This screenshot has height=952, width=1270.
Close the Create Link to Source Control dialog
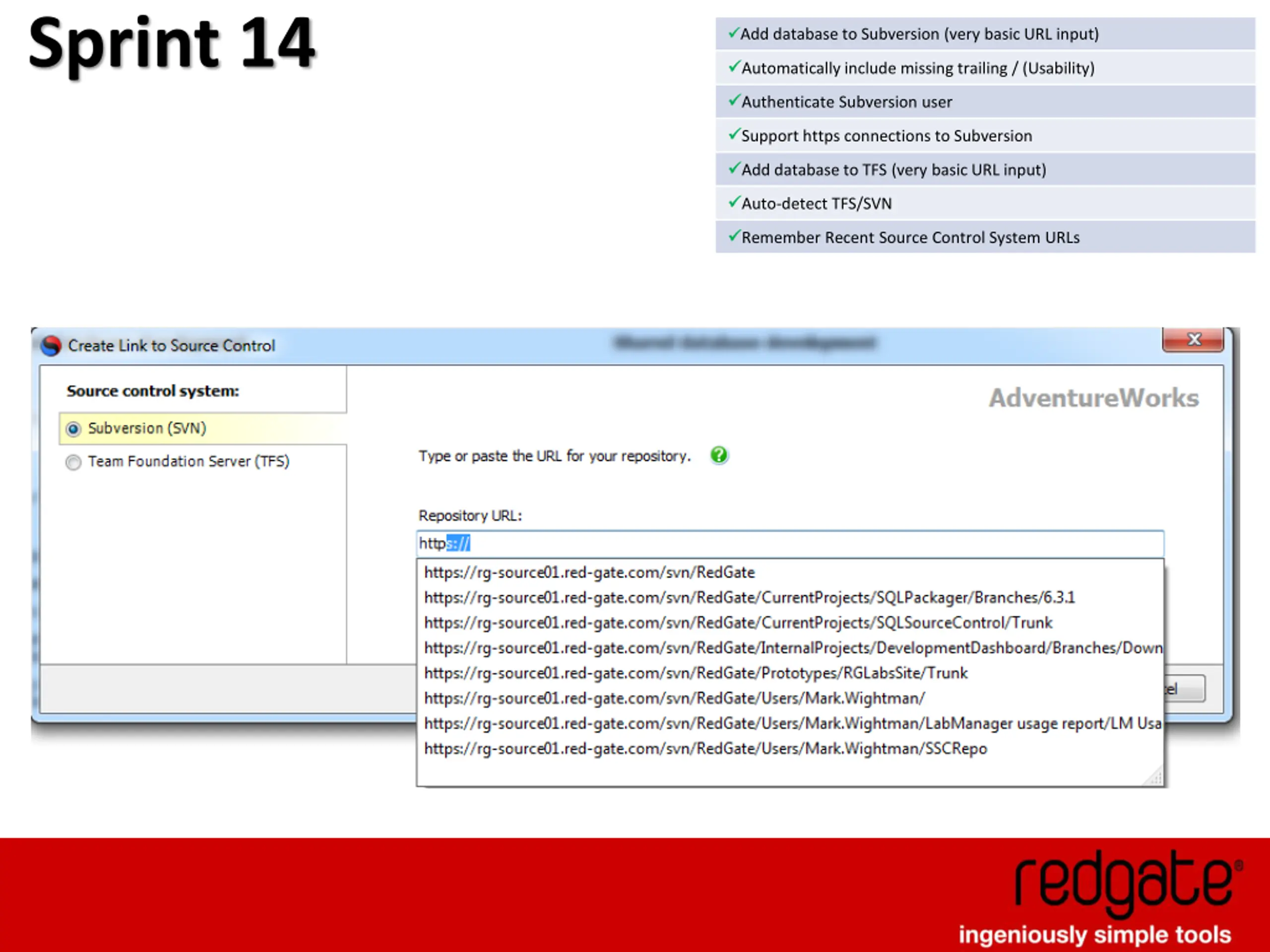tap(1193, 340)
